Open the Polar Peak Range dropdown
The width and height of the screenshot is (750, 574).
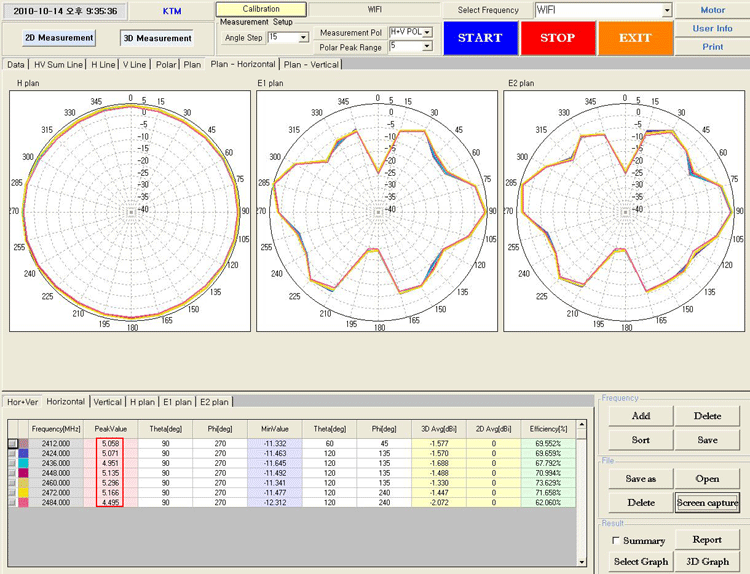point(427,46)
